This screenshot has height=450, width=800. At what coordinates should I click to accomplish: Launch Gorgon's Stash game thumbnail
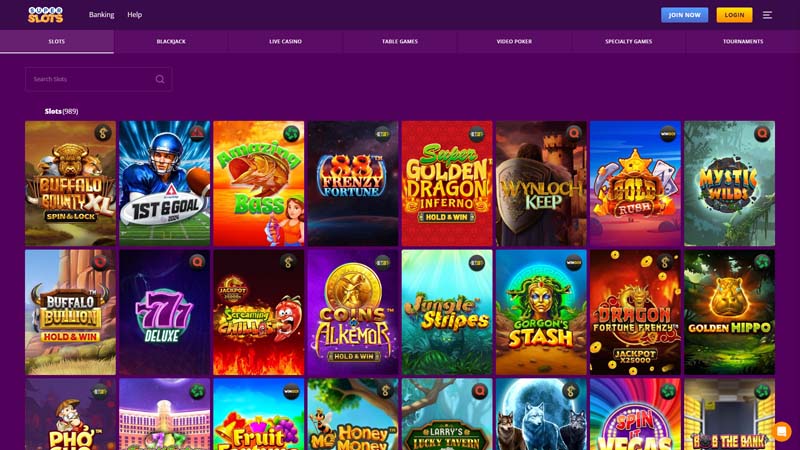point(541,312)
